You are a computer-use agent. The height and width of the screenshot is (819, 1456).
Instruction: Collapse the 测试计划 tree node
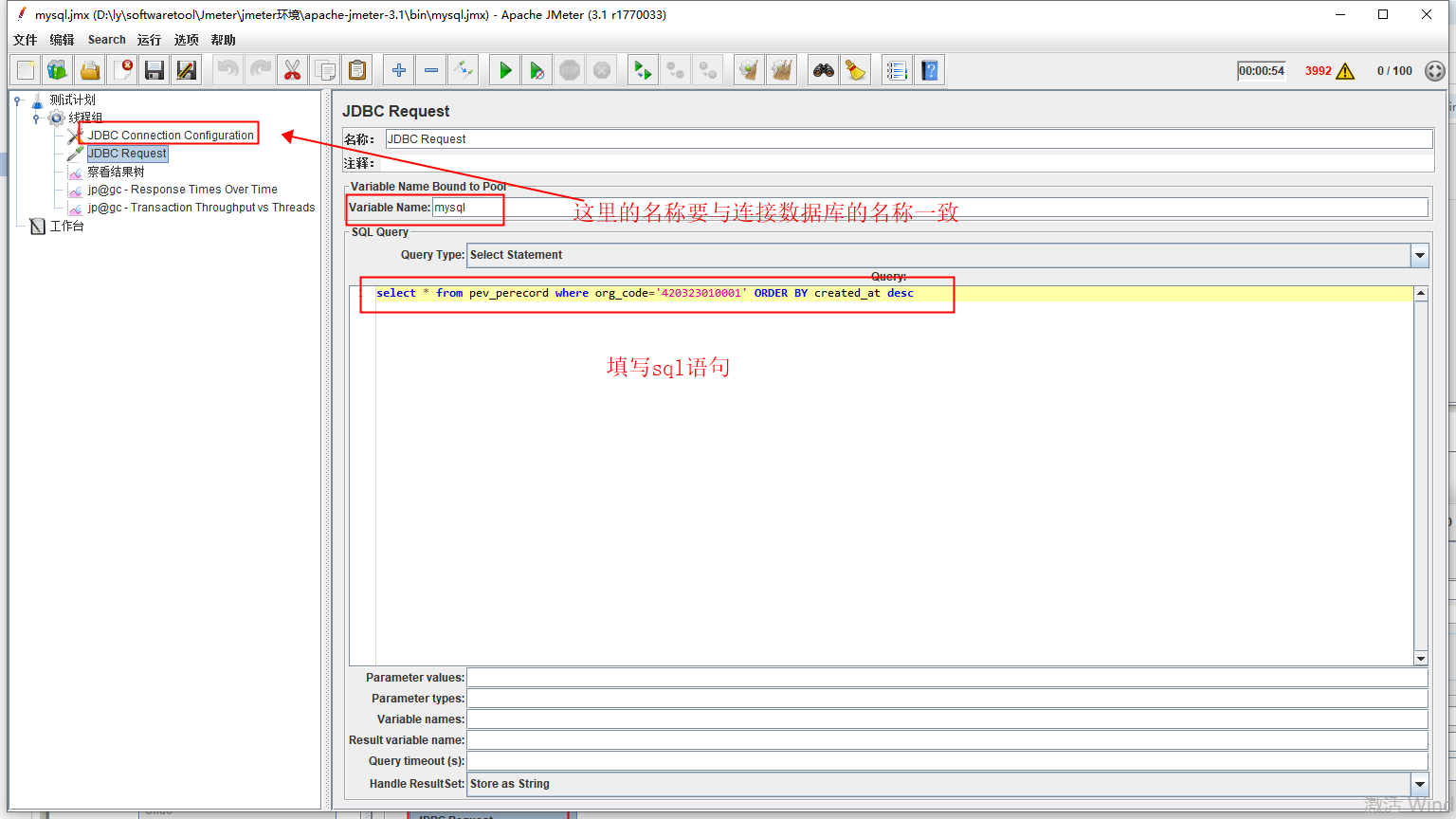tap(17, 100)
